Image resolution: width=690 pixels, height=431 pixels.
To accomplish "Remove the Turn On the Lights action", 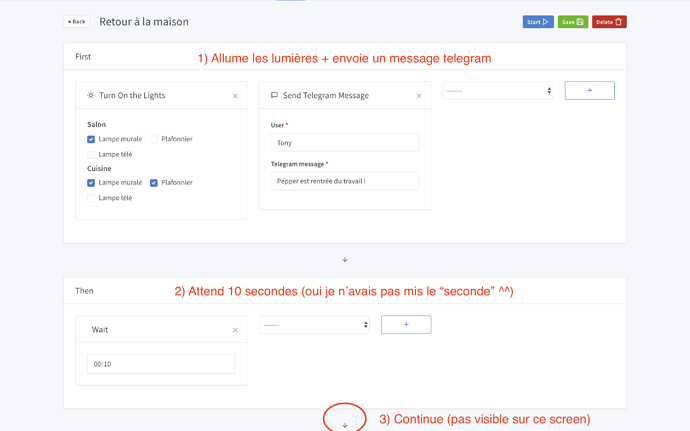I will [235, 96].
